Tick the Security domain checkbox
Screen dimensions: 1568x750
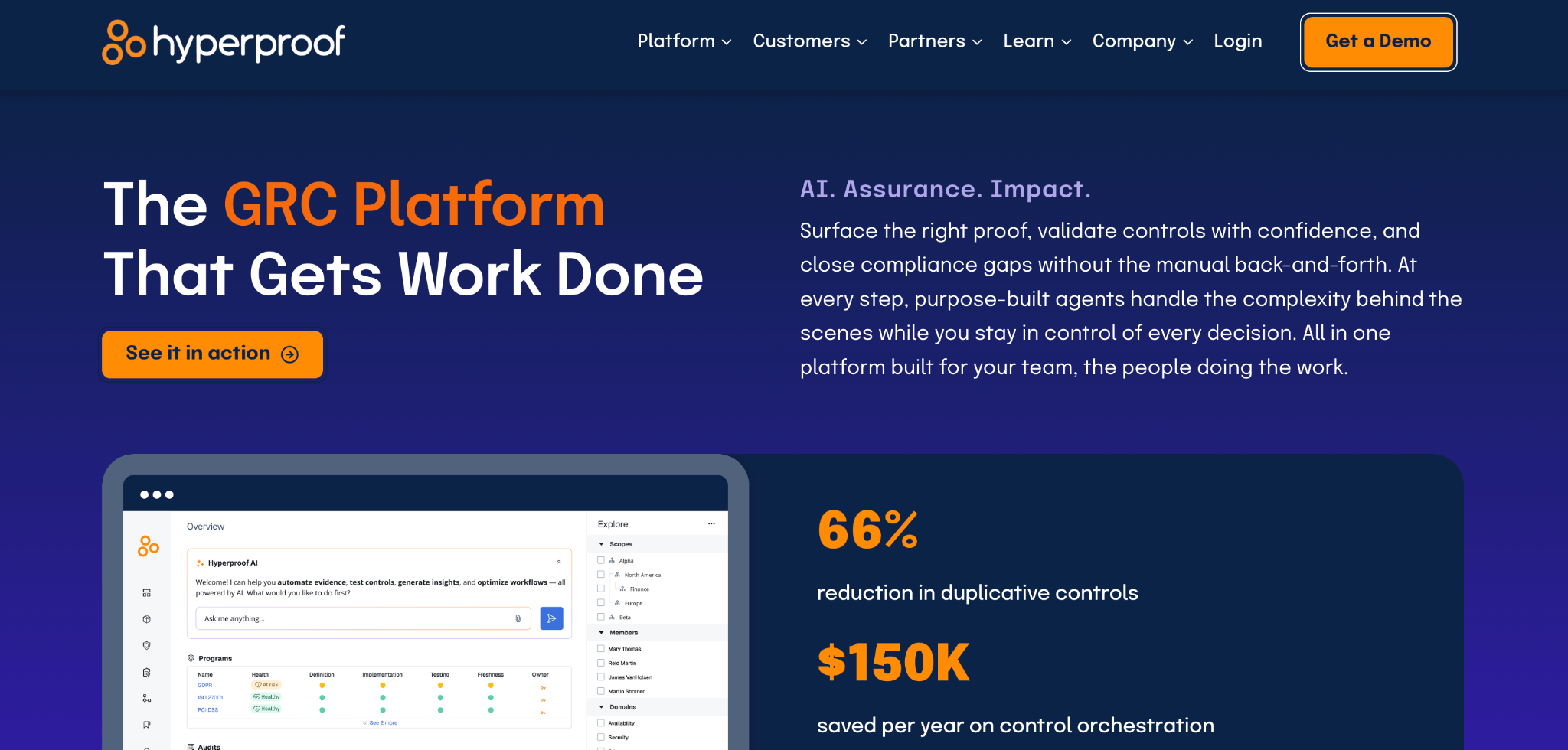click(x=601, y=737)
